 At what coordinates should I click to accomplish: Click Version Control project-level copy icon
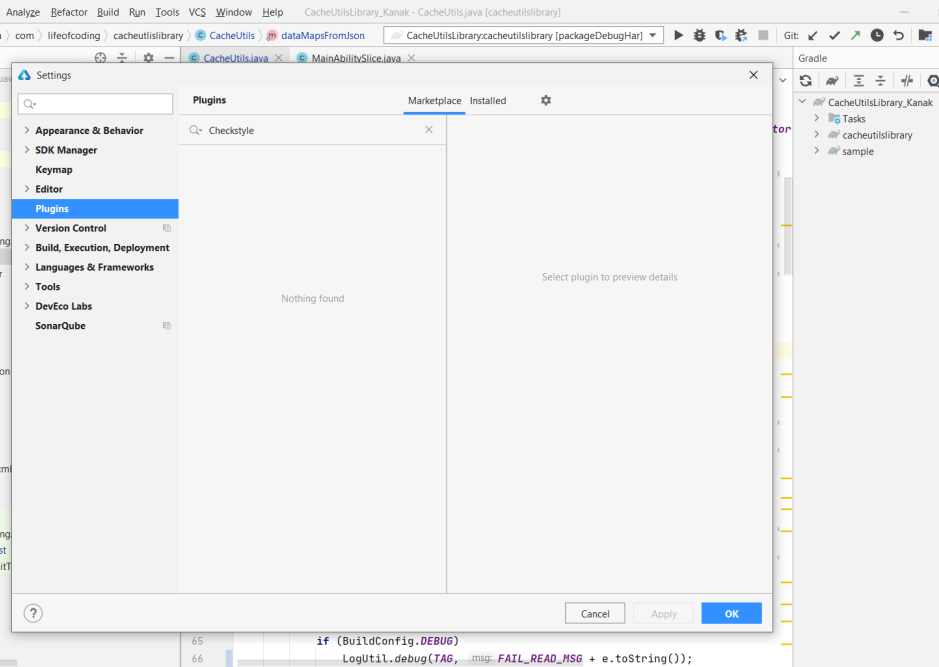(167, 228)
